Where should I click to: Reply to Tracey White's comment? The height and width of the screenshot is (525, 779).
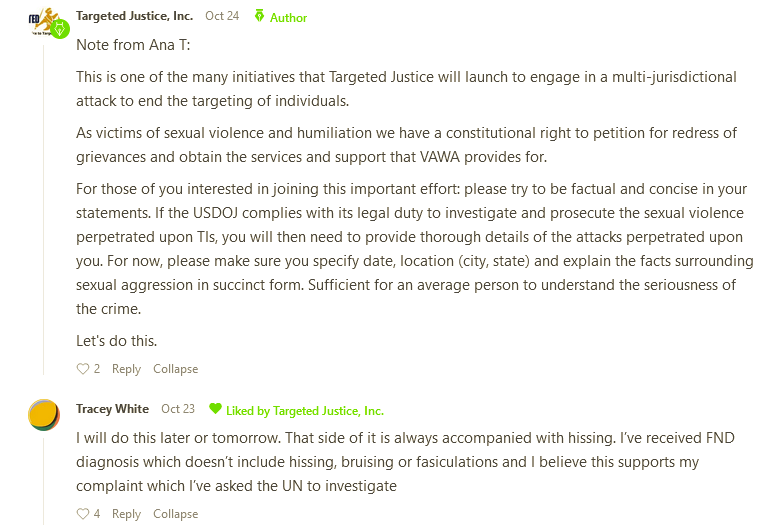pos(126,514)
